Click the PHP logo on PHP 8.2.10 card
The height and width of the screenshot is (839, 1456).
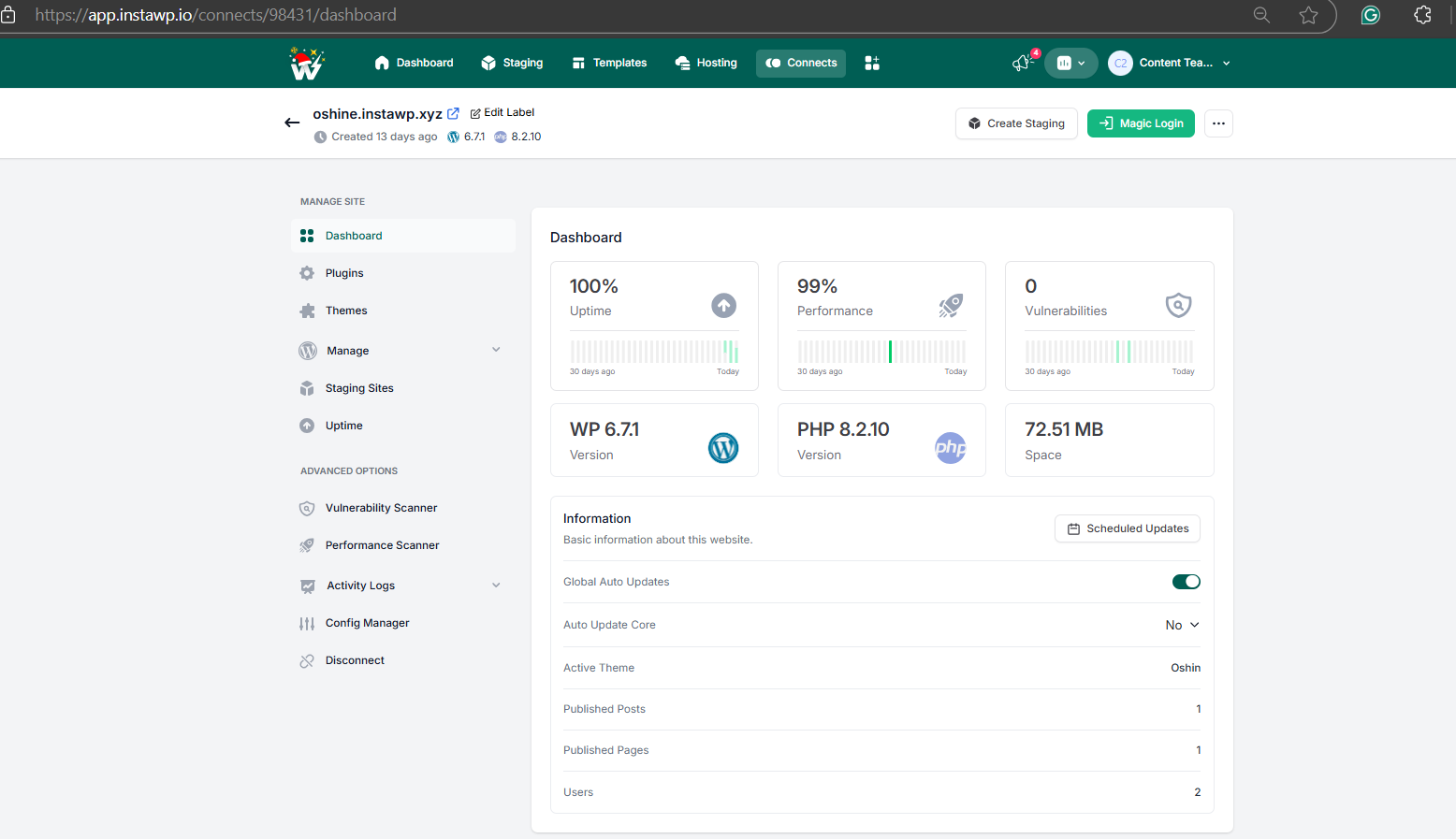click(x=951, y=448)
